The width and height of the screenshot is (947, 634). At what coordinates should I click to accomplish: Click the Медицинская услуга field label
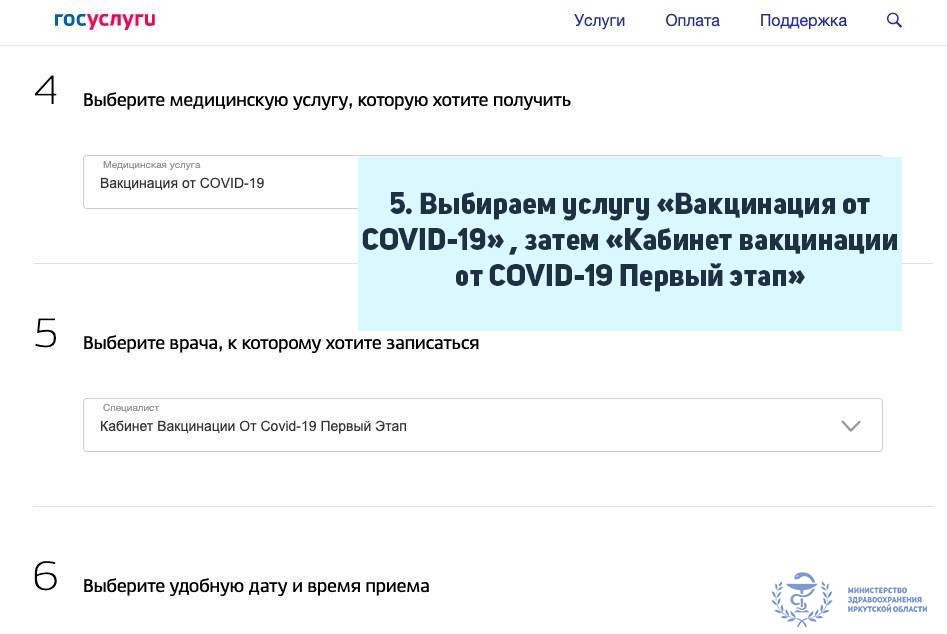point(151,165)
